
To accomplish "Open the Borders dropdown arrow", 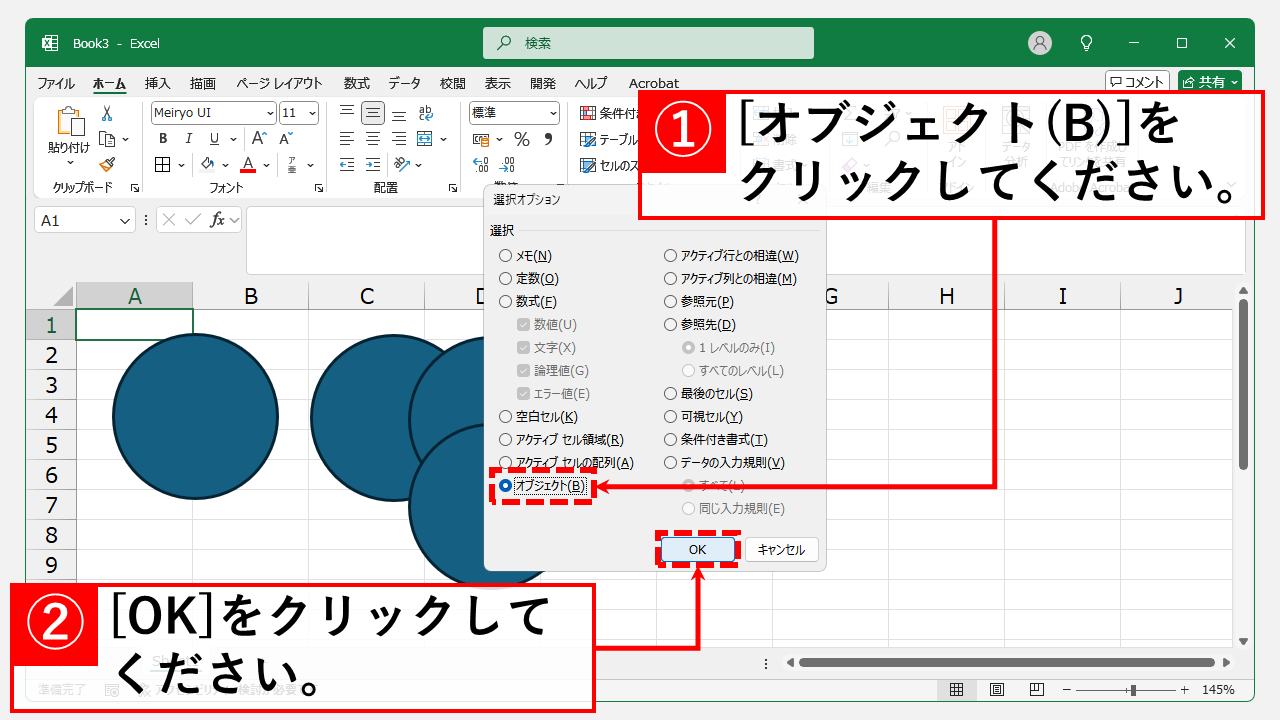I will [181, 164].
